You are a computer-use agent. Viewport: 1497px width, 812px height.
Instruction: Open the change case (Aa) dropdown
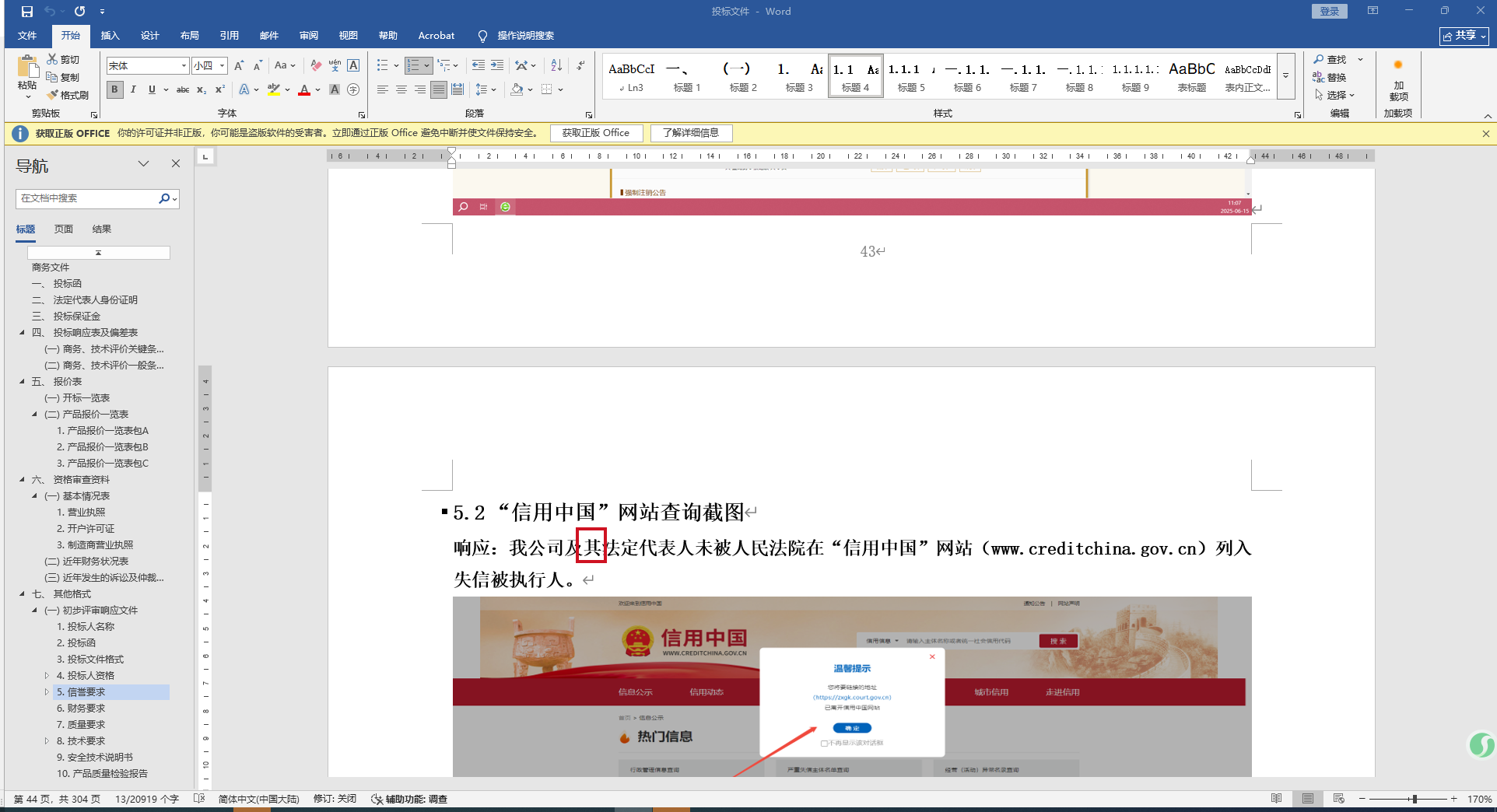pyautogui.click(x=285, y=66)
